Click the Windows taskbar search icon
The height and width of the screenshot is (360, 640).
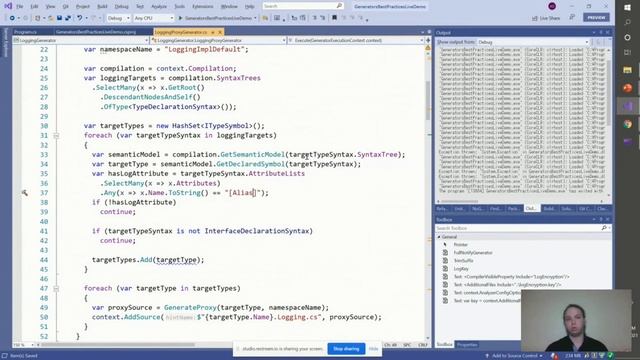tap(627, 22)
